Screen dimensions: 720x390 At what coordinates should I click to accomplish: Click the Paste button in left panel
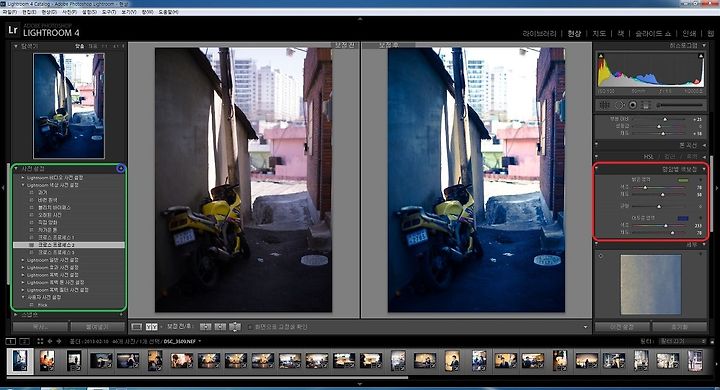[x=97, y=327]
